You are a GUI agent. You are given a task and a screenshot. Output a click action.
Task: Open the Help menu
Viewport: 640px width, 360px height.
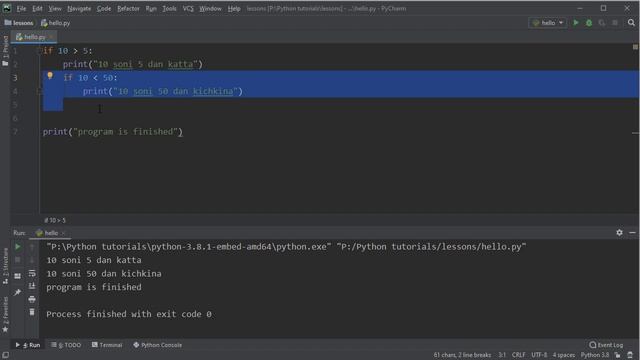(x=234, y=8)
